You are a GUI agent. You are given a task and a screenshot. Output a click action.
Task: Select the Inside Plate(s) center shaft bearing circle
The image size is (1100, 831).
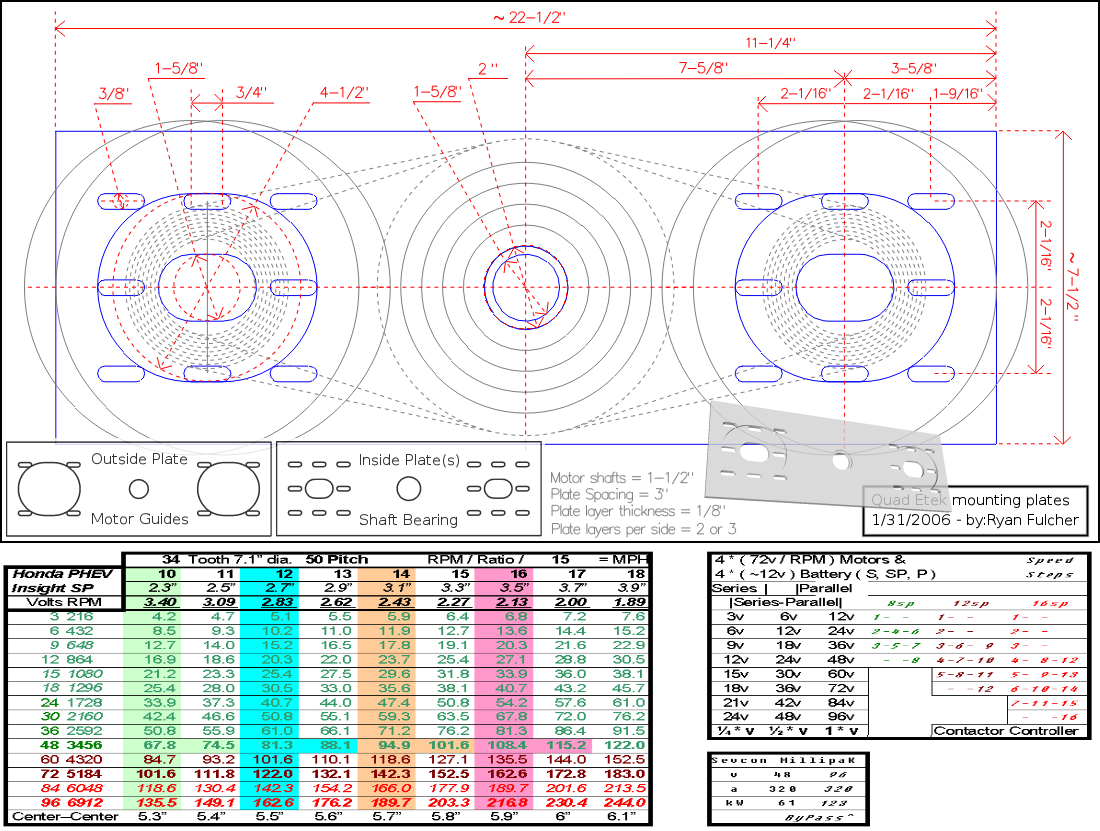click(x=407, y=489)
